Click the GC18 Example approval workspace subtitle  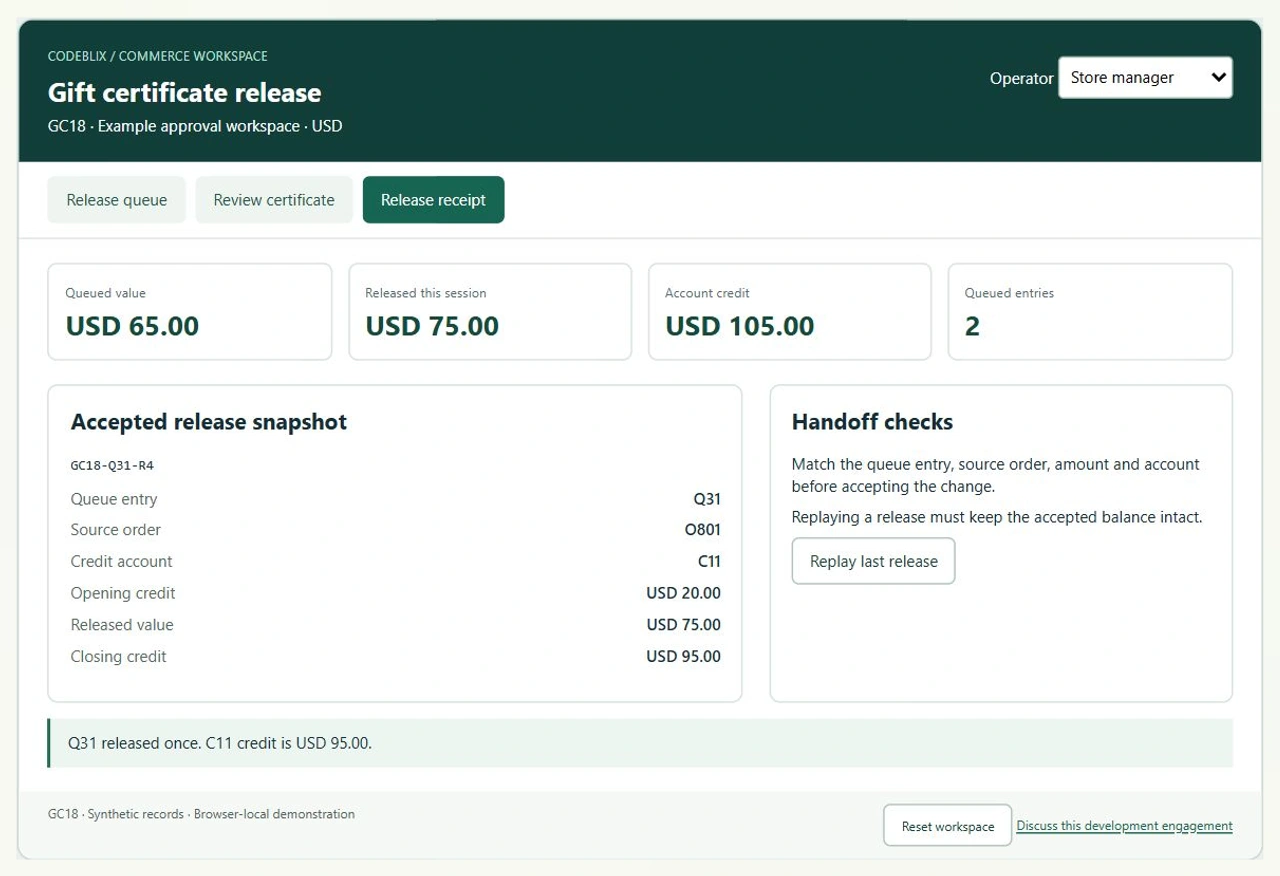tap(195, 126)
